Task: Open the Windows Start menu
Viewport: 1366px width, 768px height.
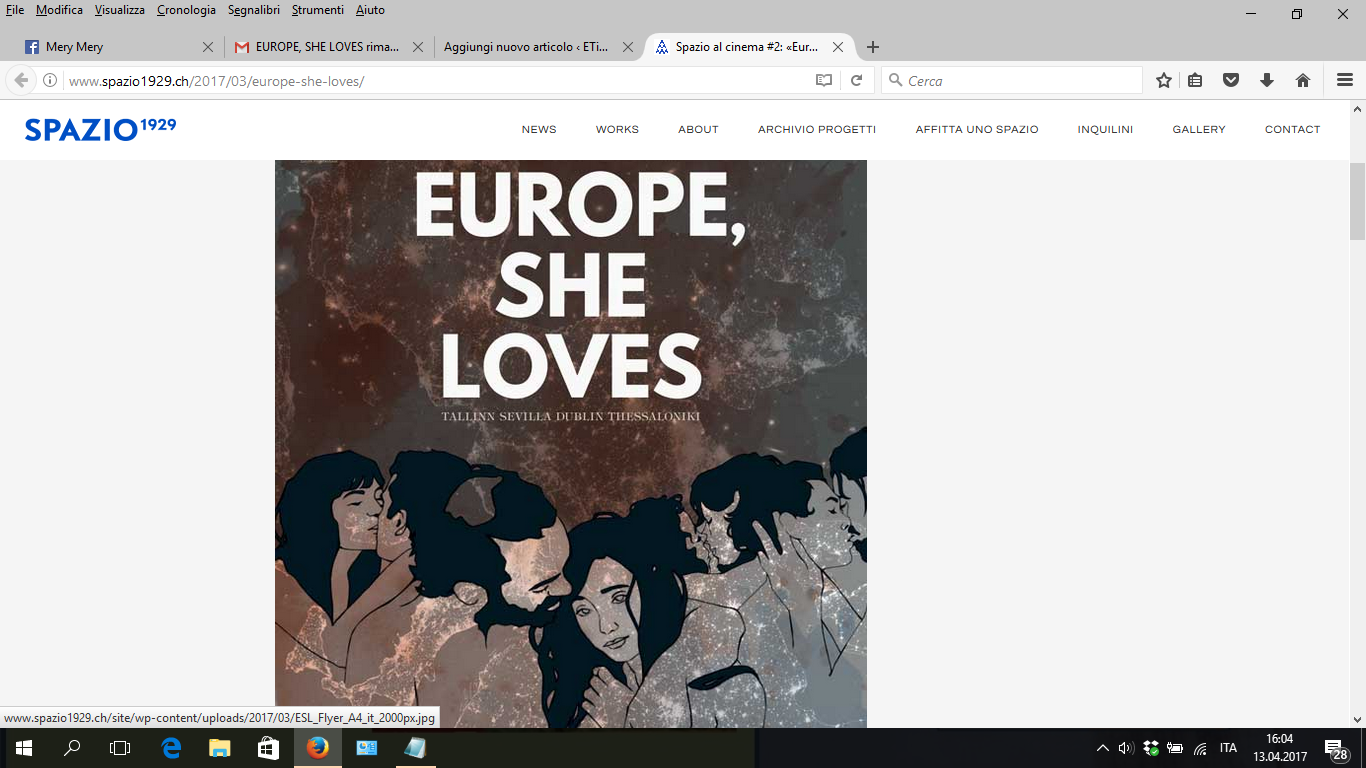Action: (24, 748)
